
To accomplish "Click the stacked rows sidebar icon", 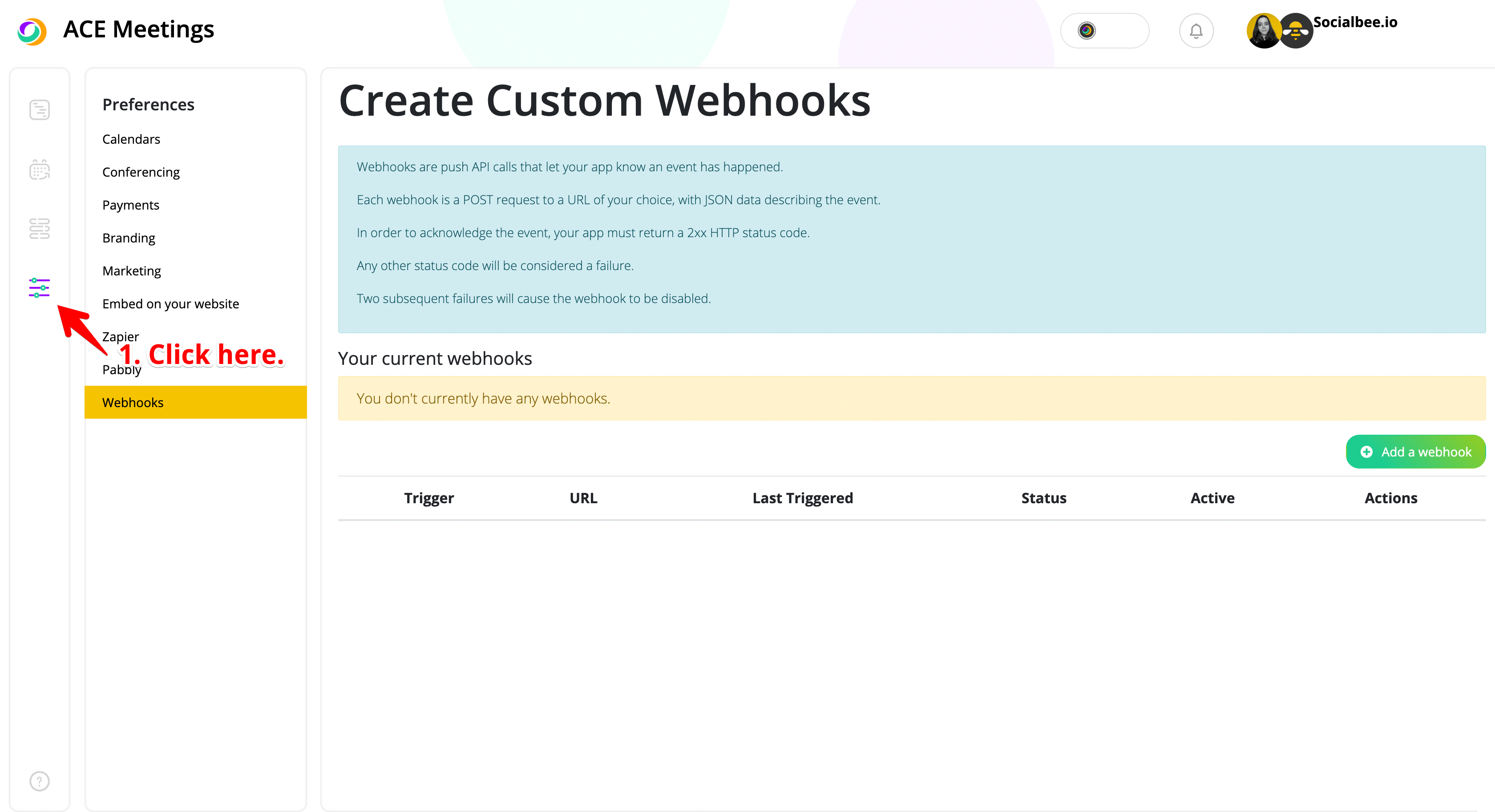I will click(40, 229).
